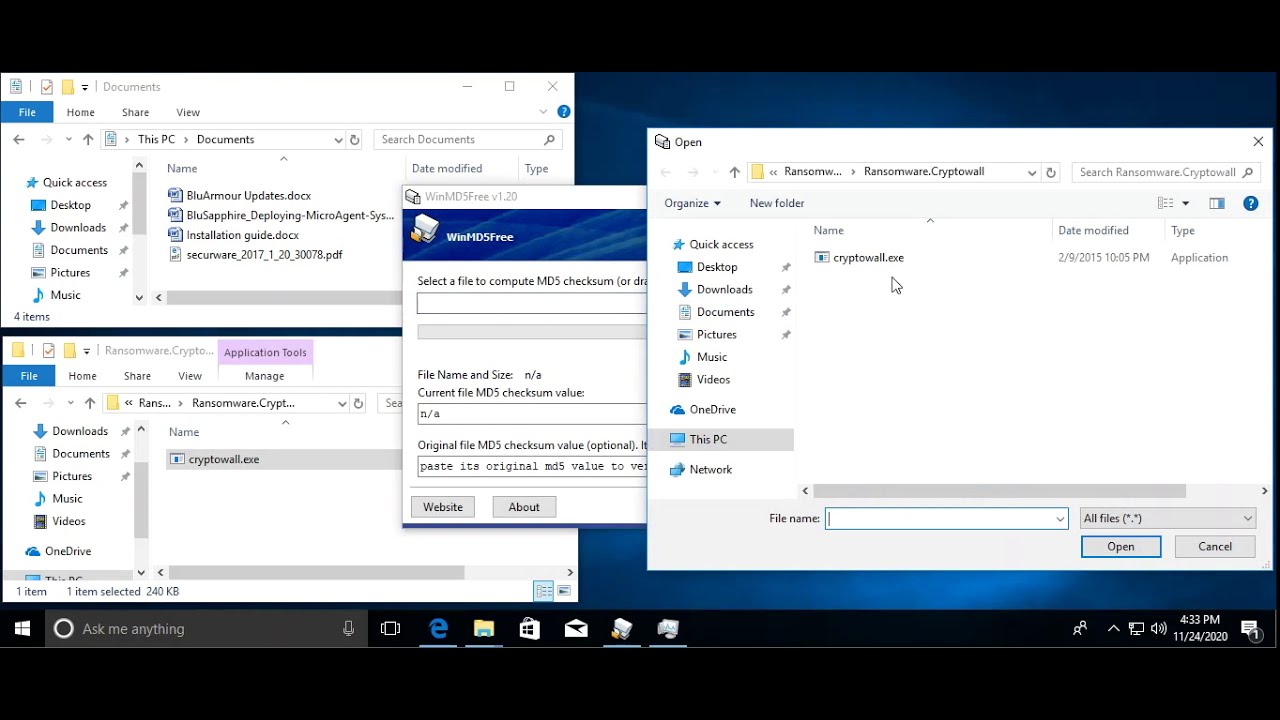Click the Open button in Open dialog
Screen dimensions: 1280x720
point(1121,546)
